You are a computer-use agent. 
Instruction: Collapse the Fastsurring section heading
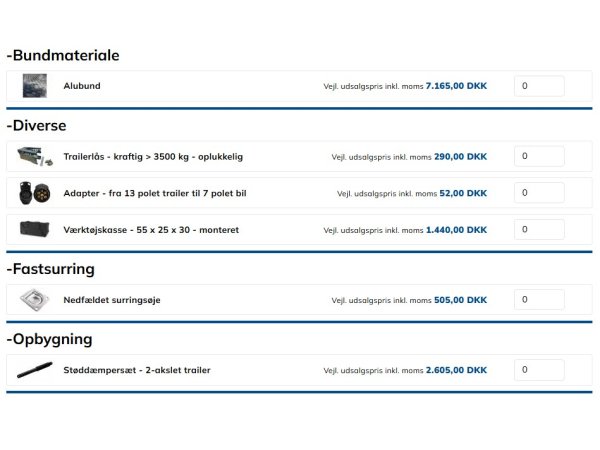click(x=50, y=269)
